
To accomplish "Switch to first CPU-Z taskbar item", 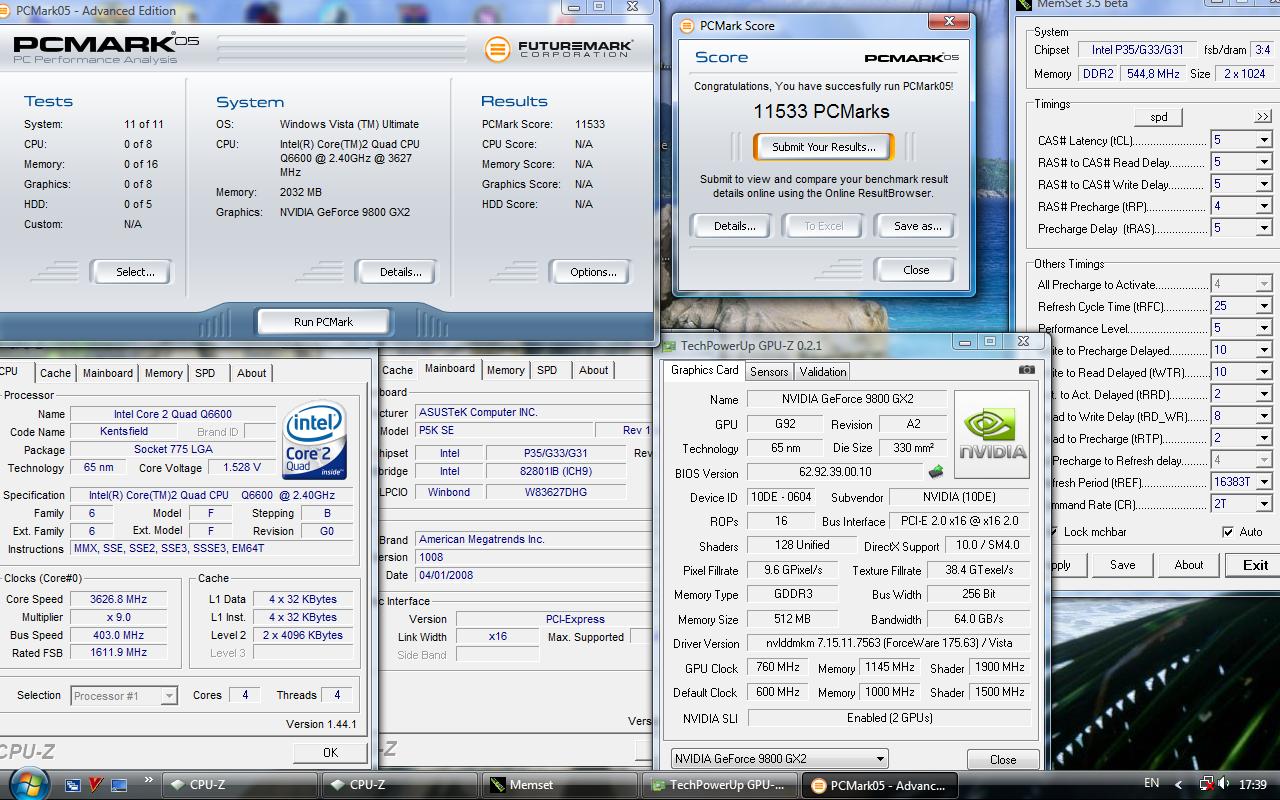I will pos(239,785).
